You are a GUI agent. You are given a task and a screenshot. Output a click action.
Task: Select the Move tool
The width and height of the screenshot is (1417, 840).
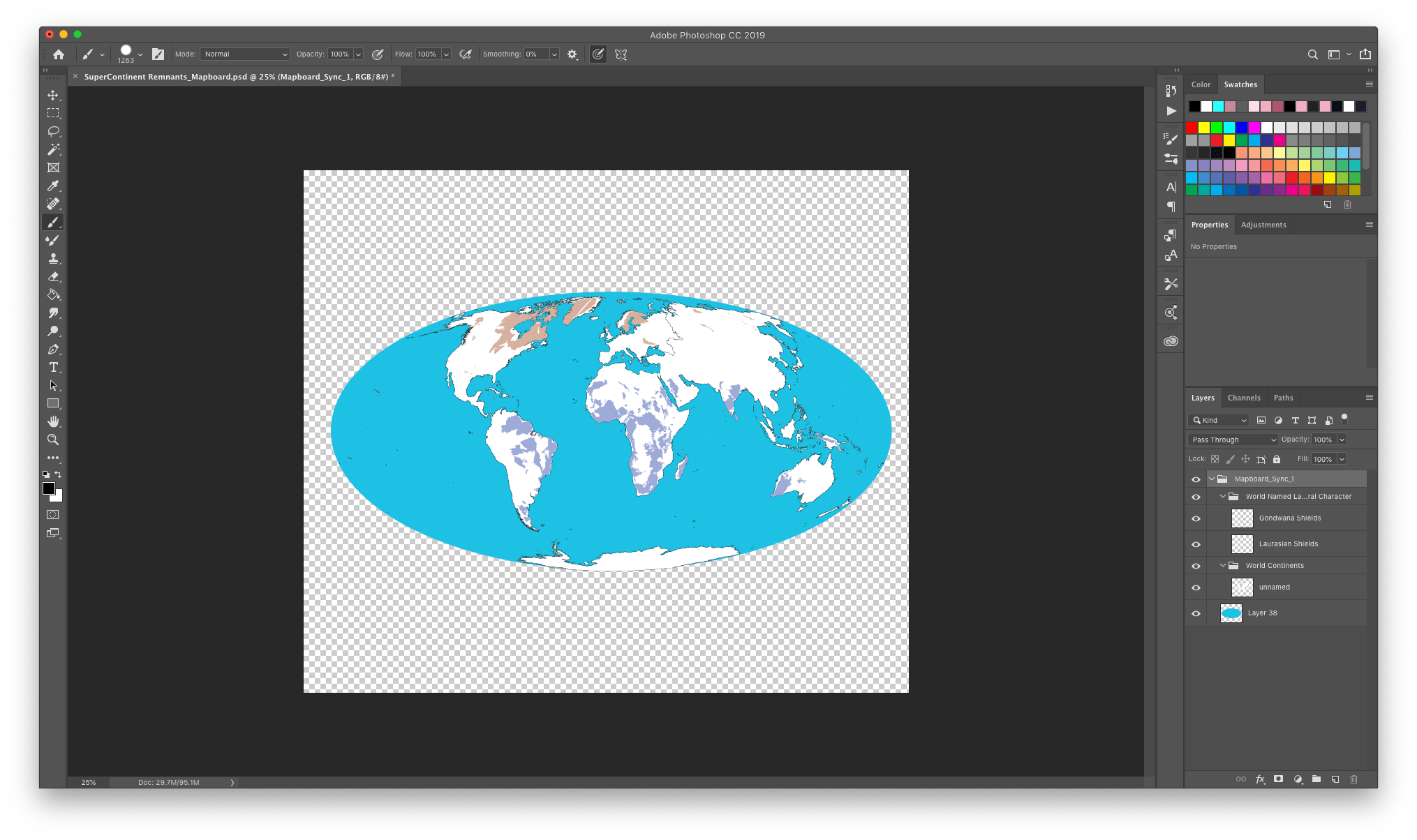click(x=53, y=95)
